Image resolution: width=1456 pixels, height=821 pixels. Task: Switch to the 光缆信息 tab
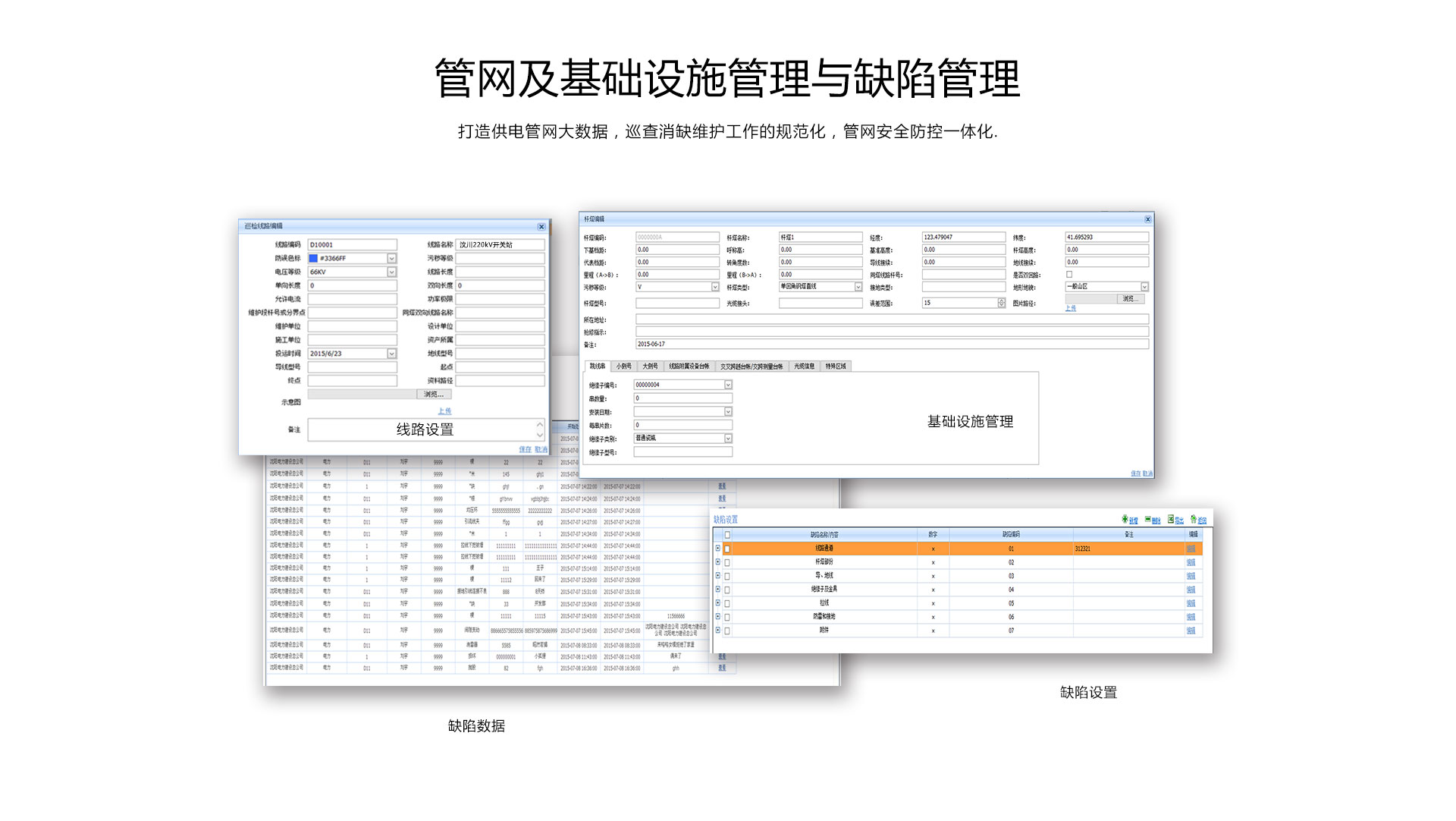pos(804,366)
